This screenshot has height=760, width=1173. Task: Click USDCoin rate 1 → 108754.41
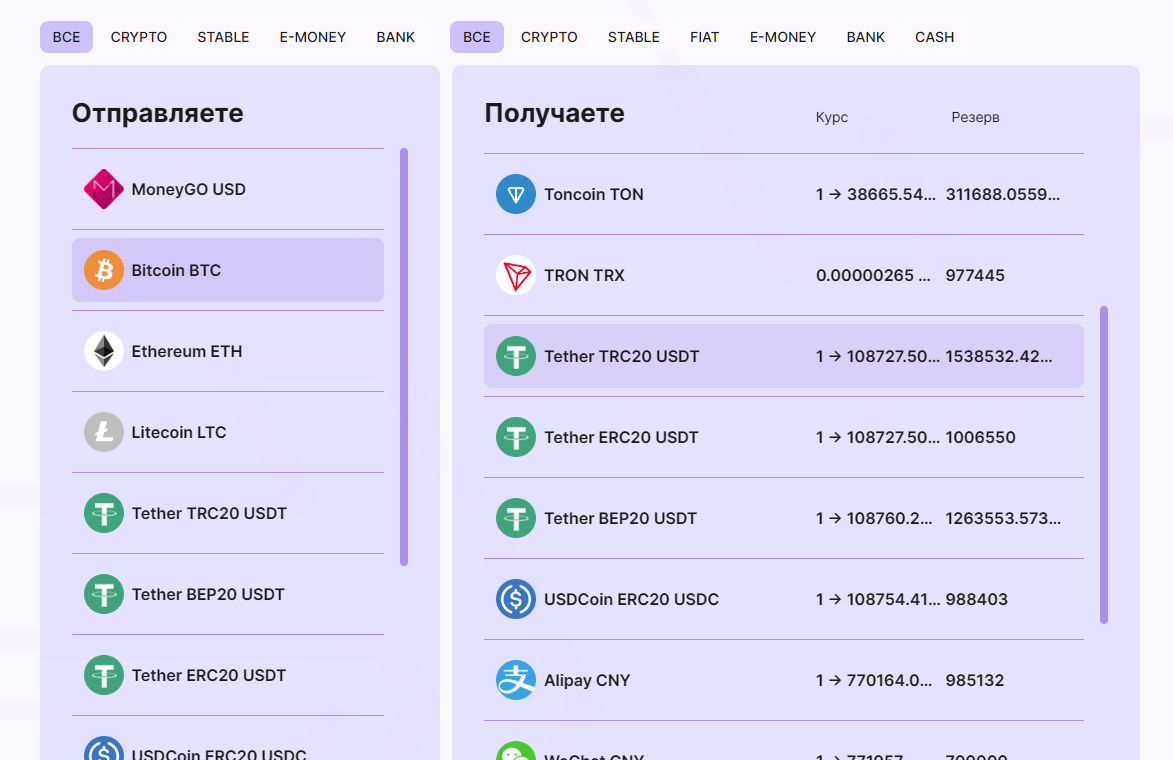878,599
